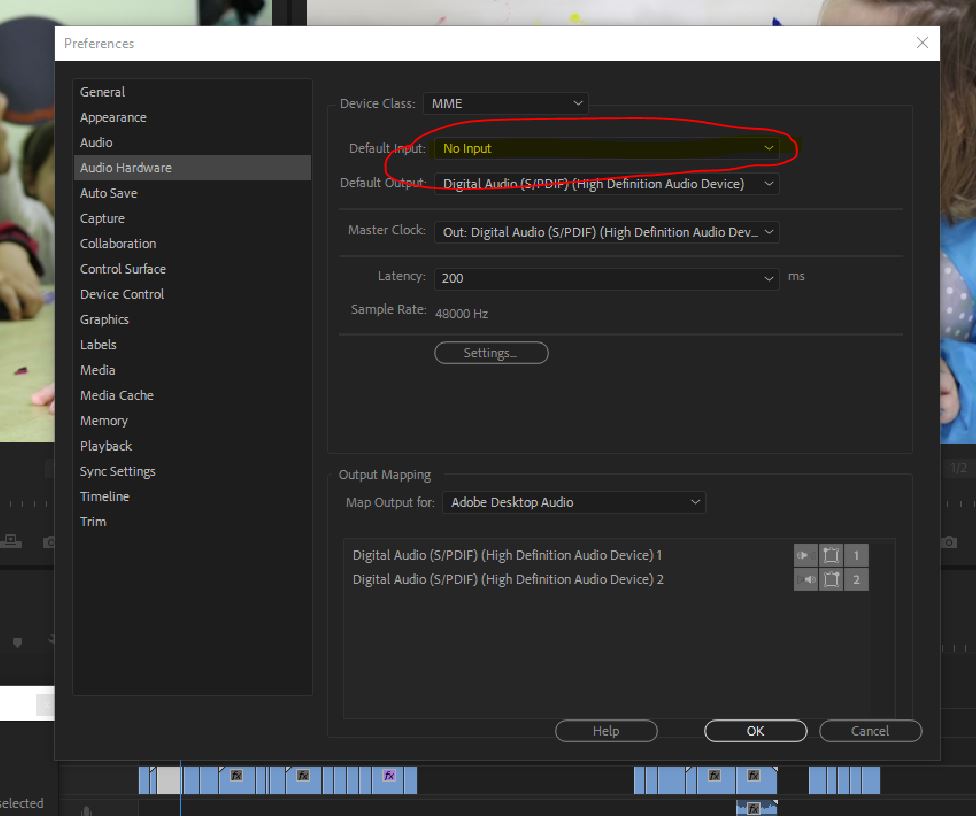The width and height of the screenshot is (976, 816).
Task: Click surround channel icon in row 2
Action: [831, 579]
